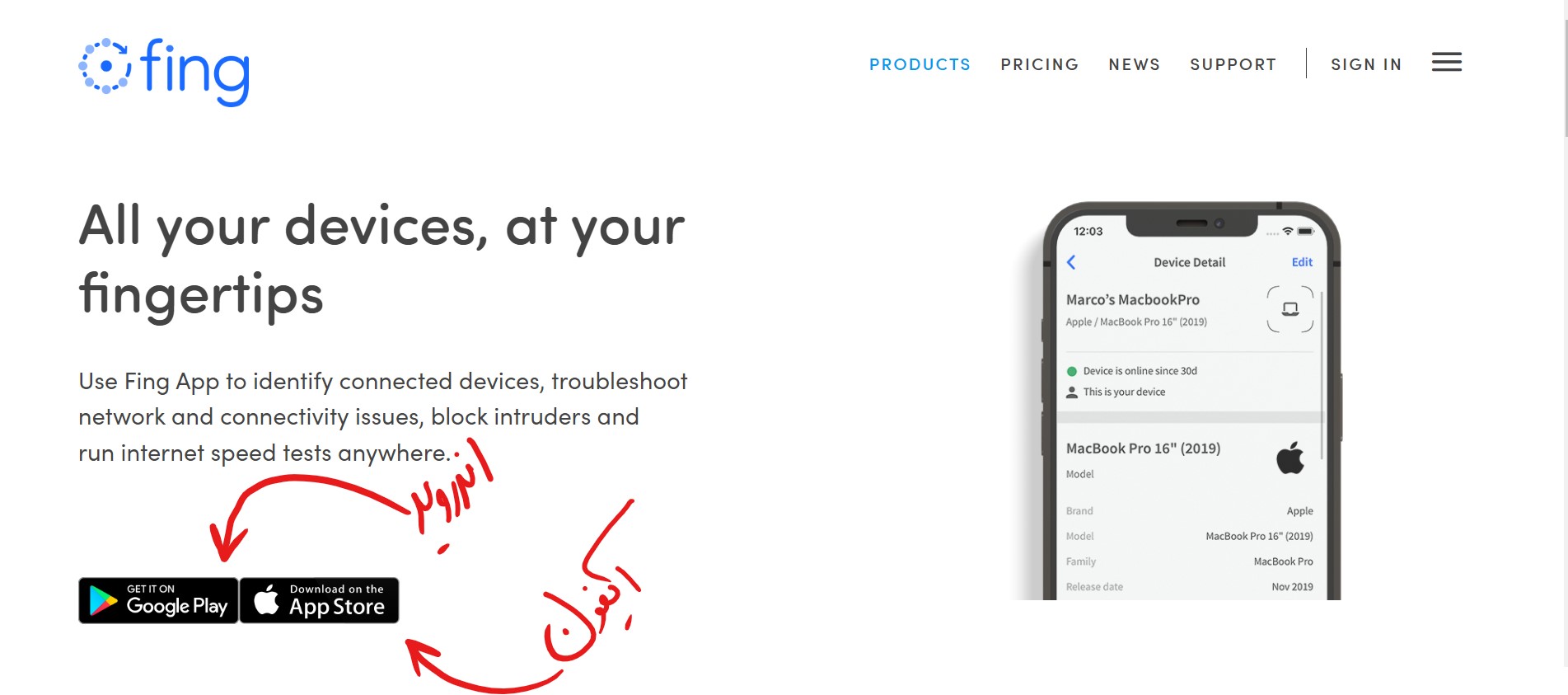Click the Fing logo
Screen dimensions: 1568x695
164,72
